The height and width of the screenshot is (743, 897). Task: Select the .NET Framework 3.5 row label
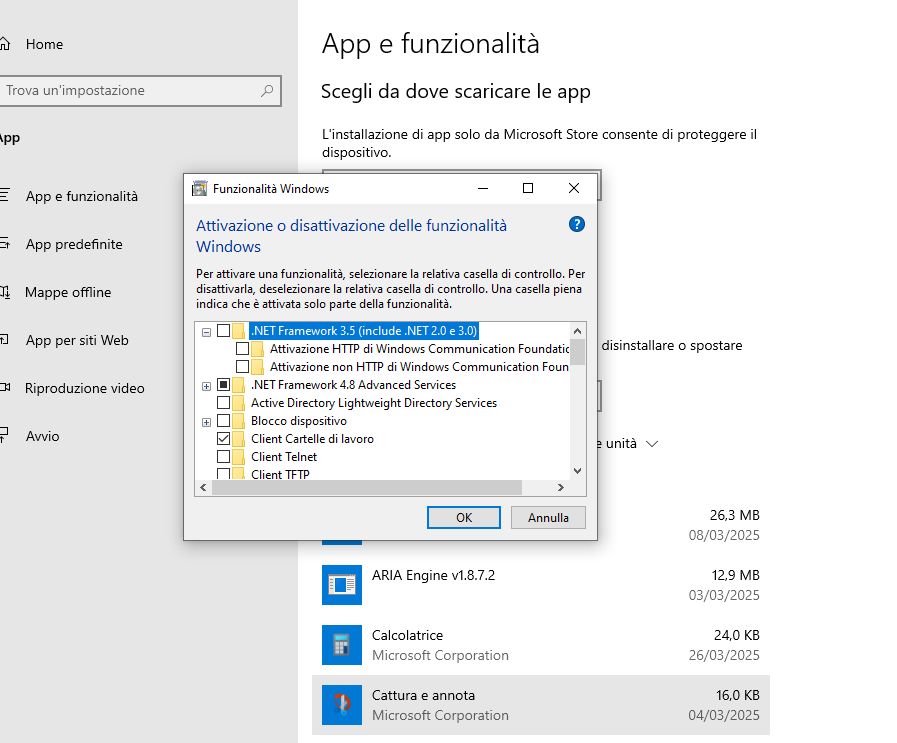(x=364, y=331)
